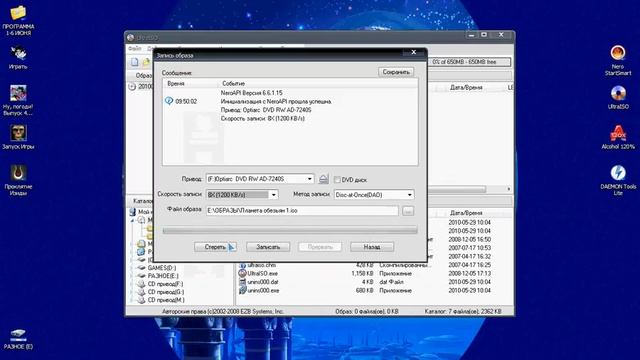This screenshot has width=640, height=360.
Task: Open the Привод drive dropdown
Action: [309, 179]
